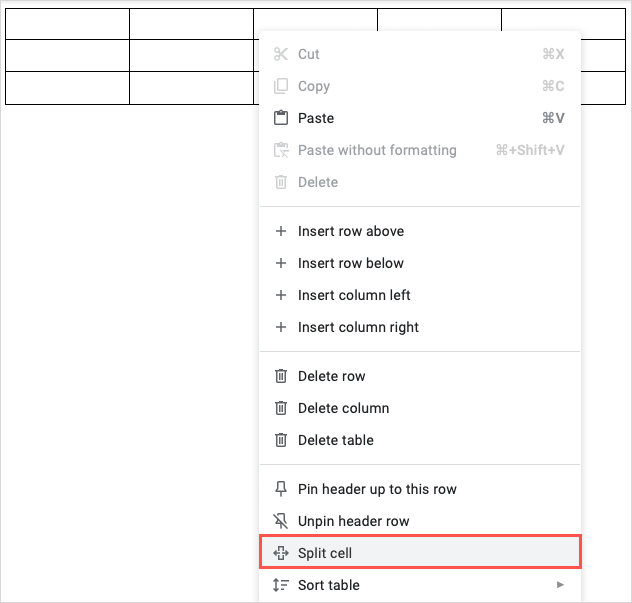Click the Paste clipboard icon
This screenshot has width=632, height=603.
pyautogui.click(x=281, y=118)
